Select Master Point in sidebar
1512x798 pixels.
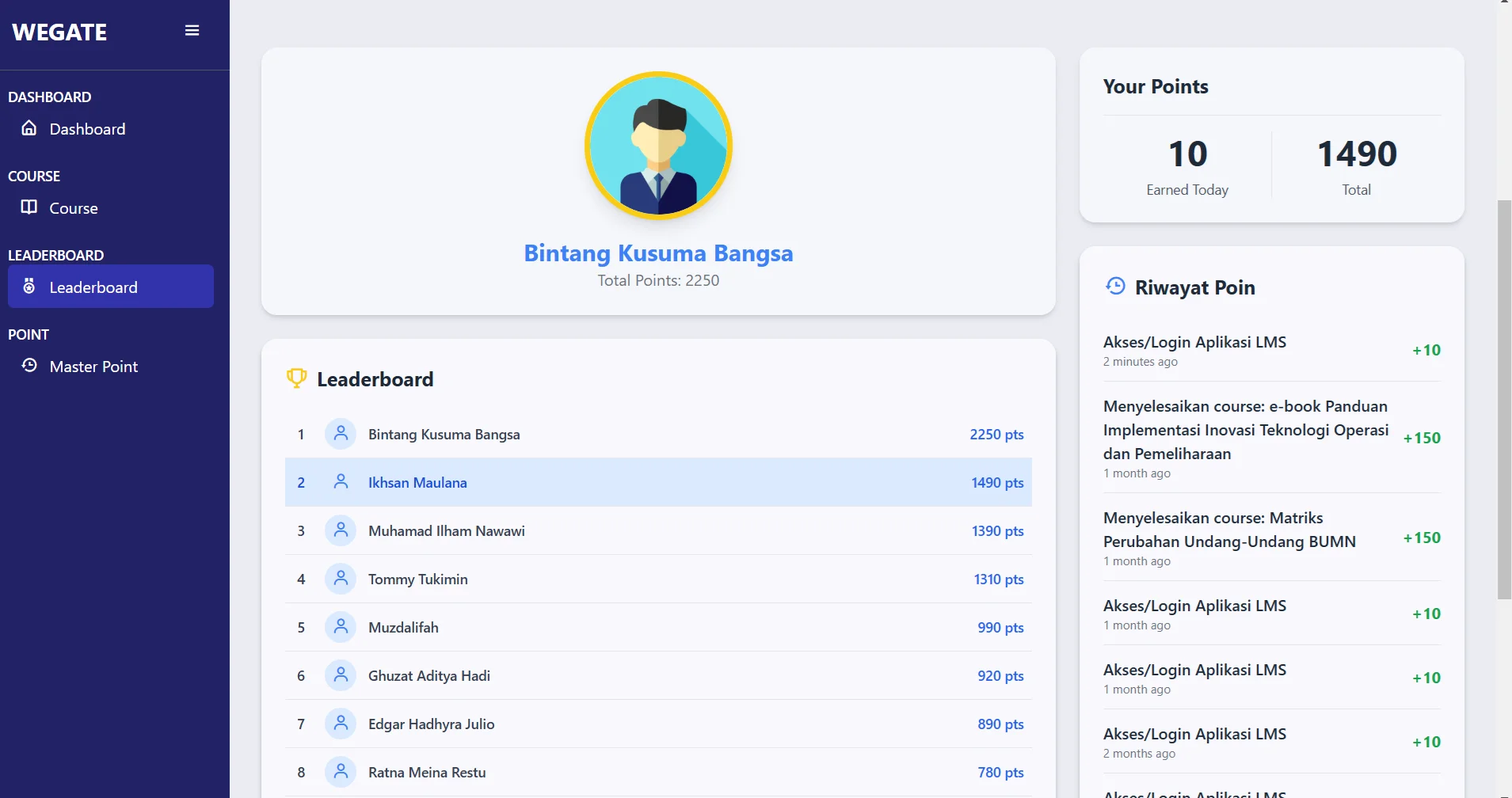(93, 367)
